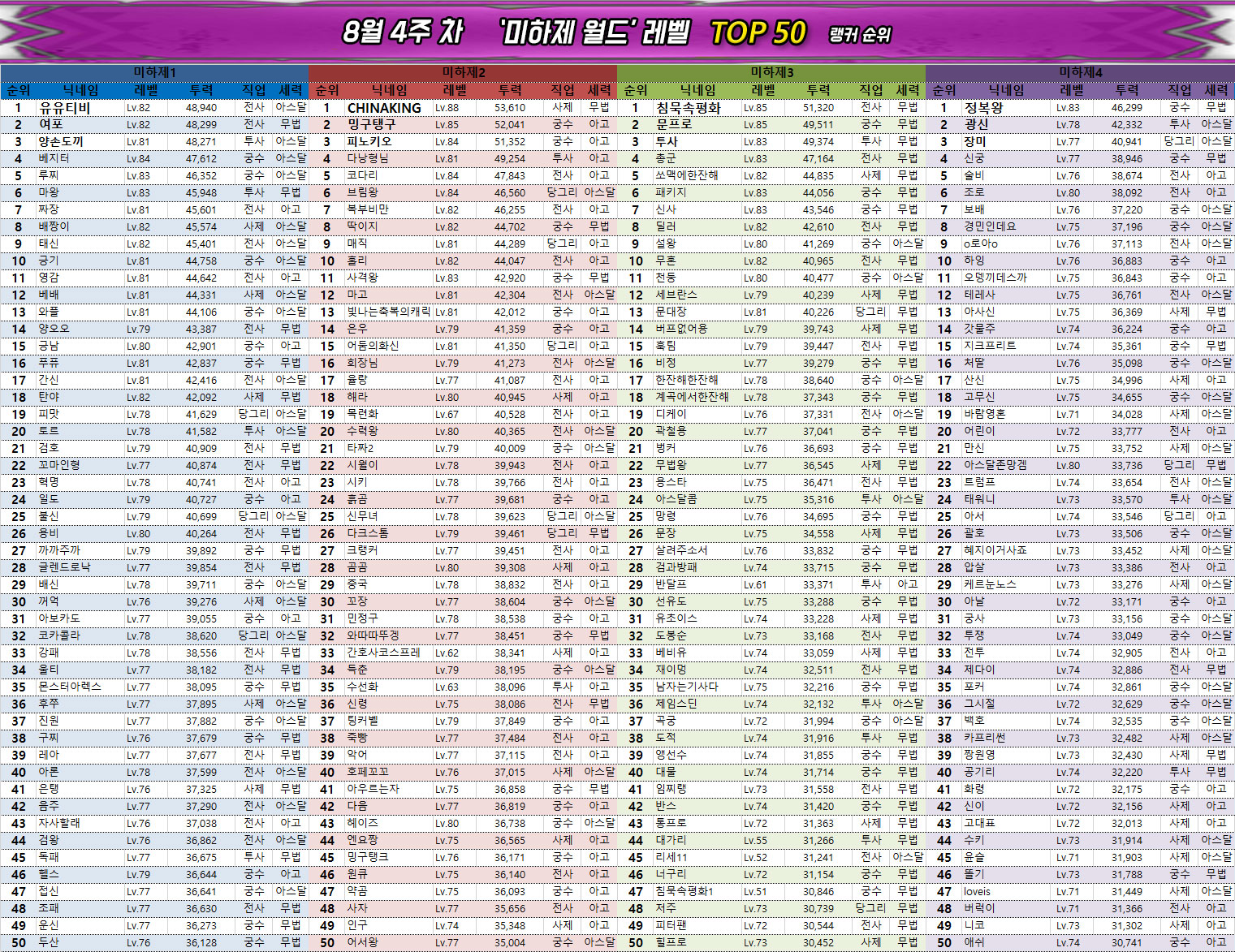Viewport: 1235px width, 952px height.
Task: Select the 미하제4 server header
Action: 1080,72
